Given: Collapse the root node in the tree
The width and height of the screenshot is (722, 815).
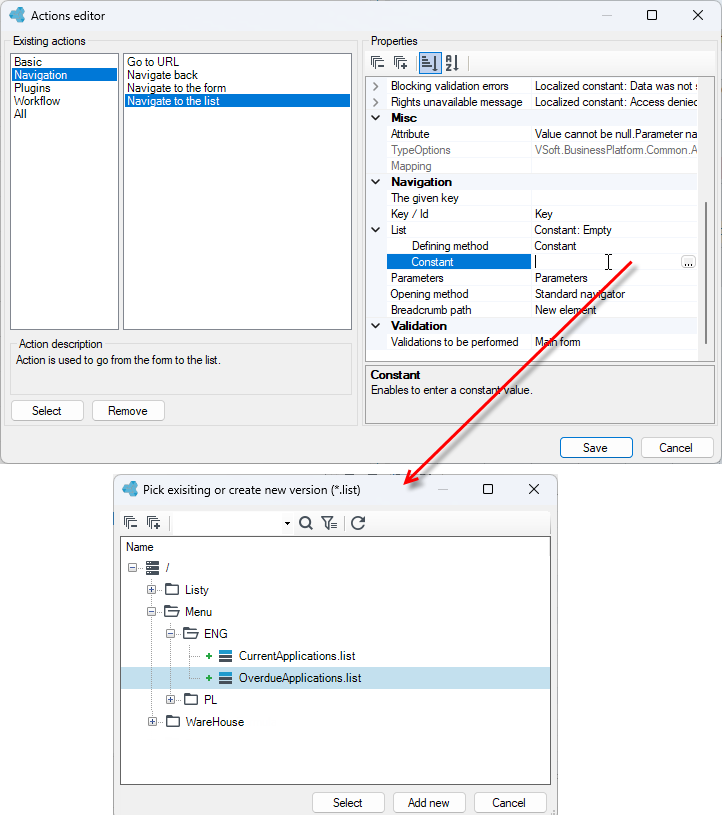Looking at the screenshot, I should [133, 568].
